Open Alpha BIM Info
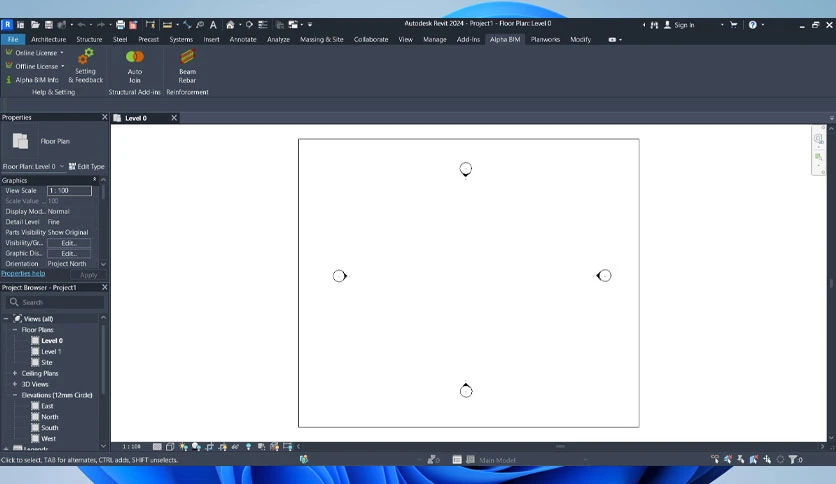 pyautogui.click(x=32, y=80)
